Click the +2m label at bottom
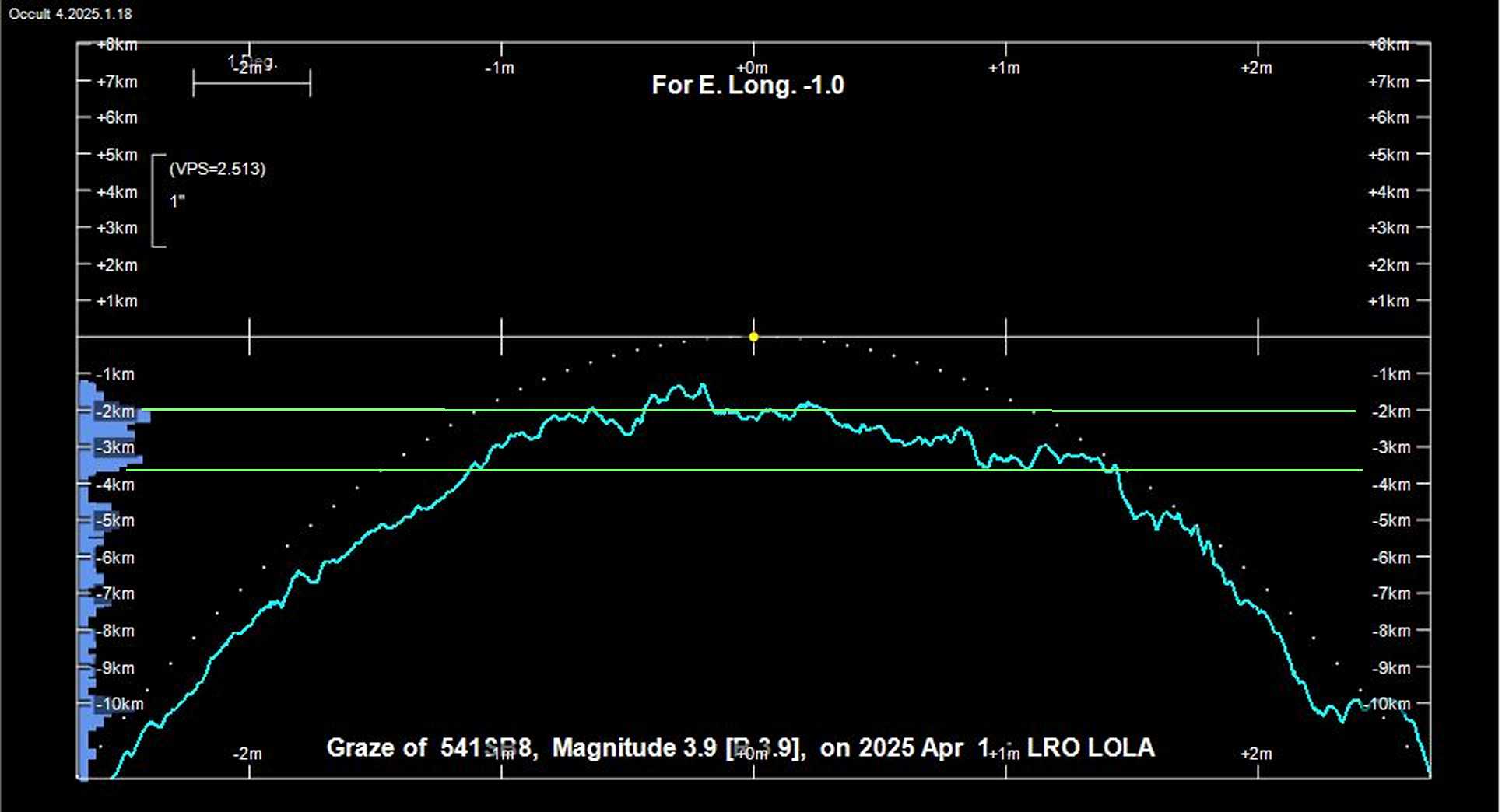Viewport: 1502px width, 812px height. click(1256, 754)
